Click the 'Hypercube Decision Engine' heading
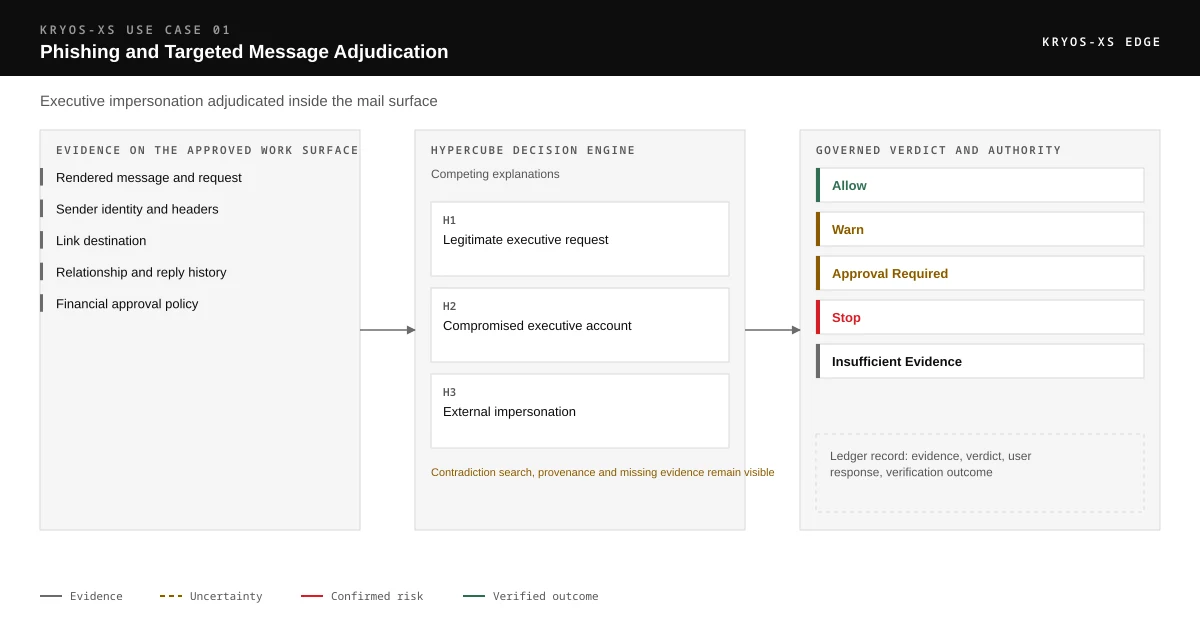Viewport: 1200px width, 630px height. [x=533, y=151]
